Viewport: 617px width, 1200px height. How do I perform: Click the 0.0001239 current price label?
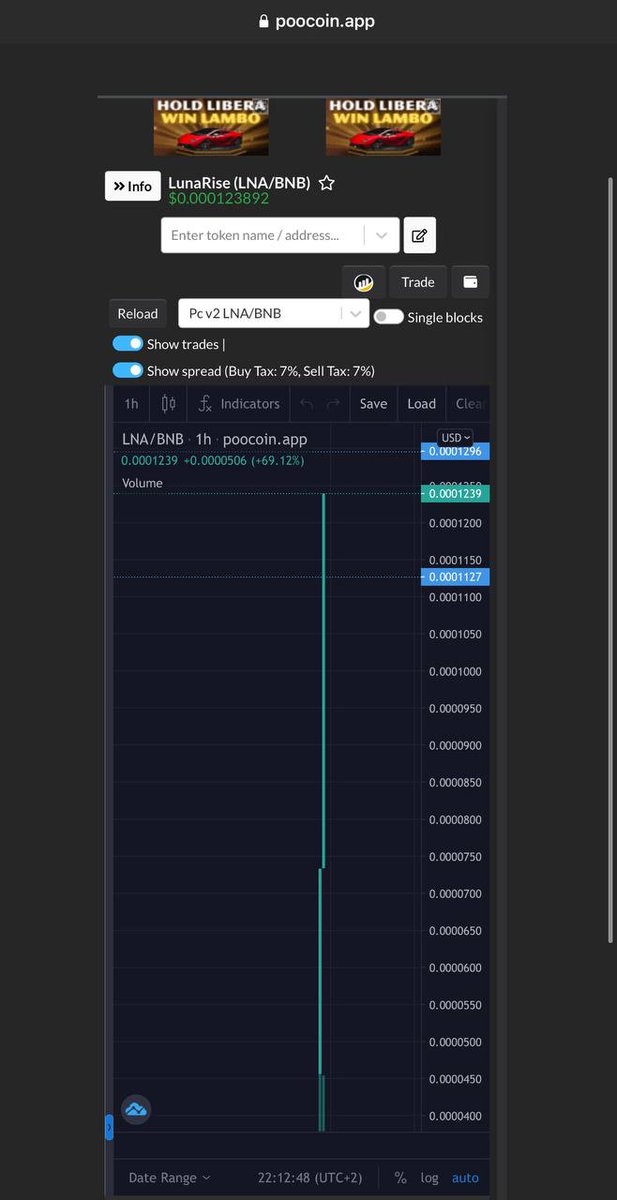click(x=455, y=494)
